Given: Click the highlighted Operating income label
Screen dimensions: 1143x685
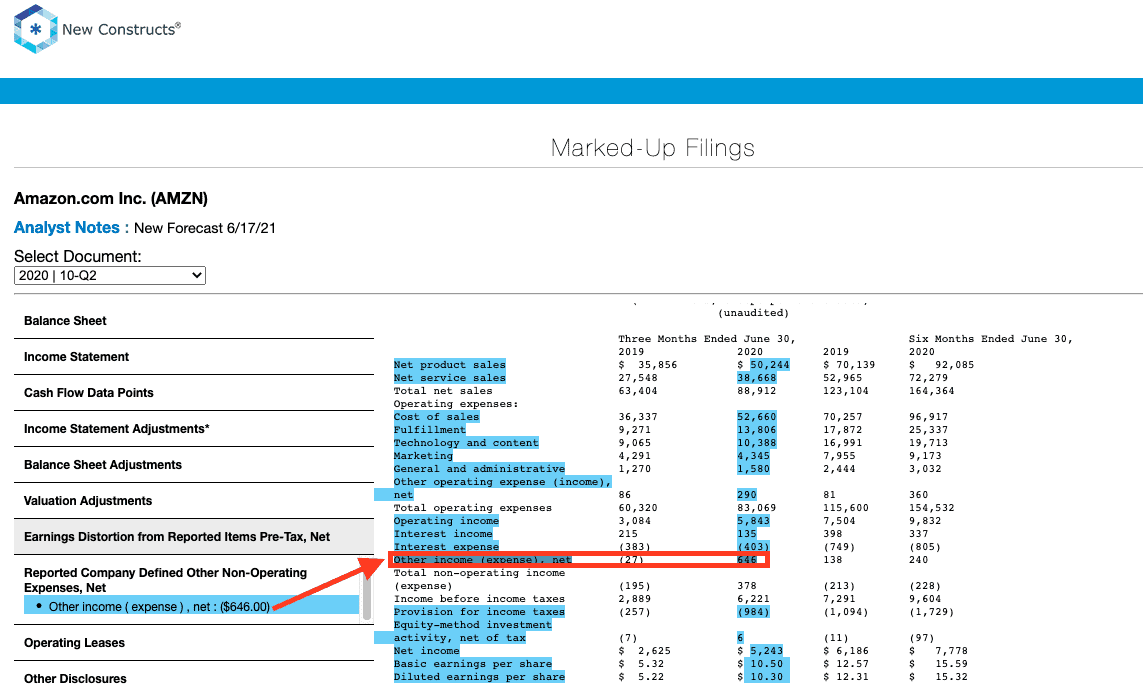Looking at the screenshot, I should [x=446, y=521].
